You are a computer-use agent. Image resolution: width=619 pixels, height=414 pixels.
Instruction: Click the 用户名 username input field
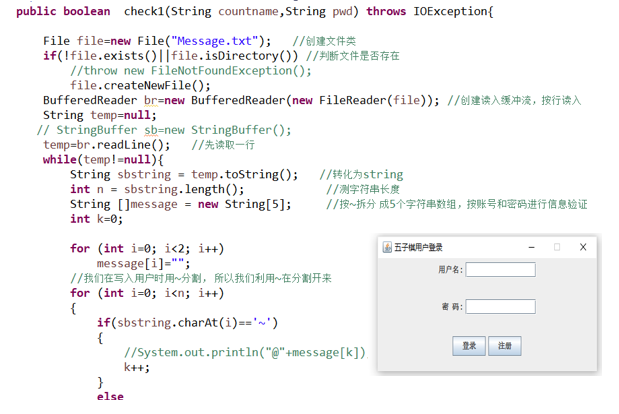[501, 270]
